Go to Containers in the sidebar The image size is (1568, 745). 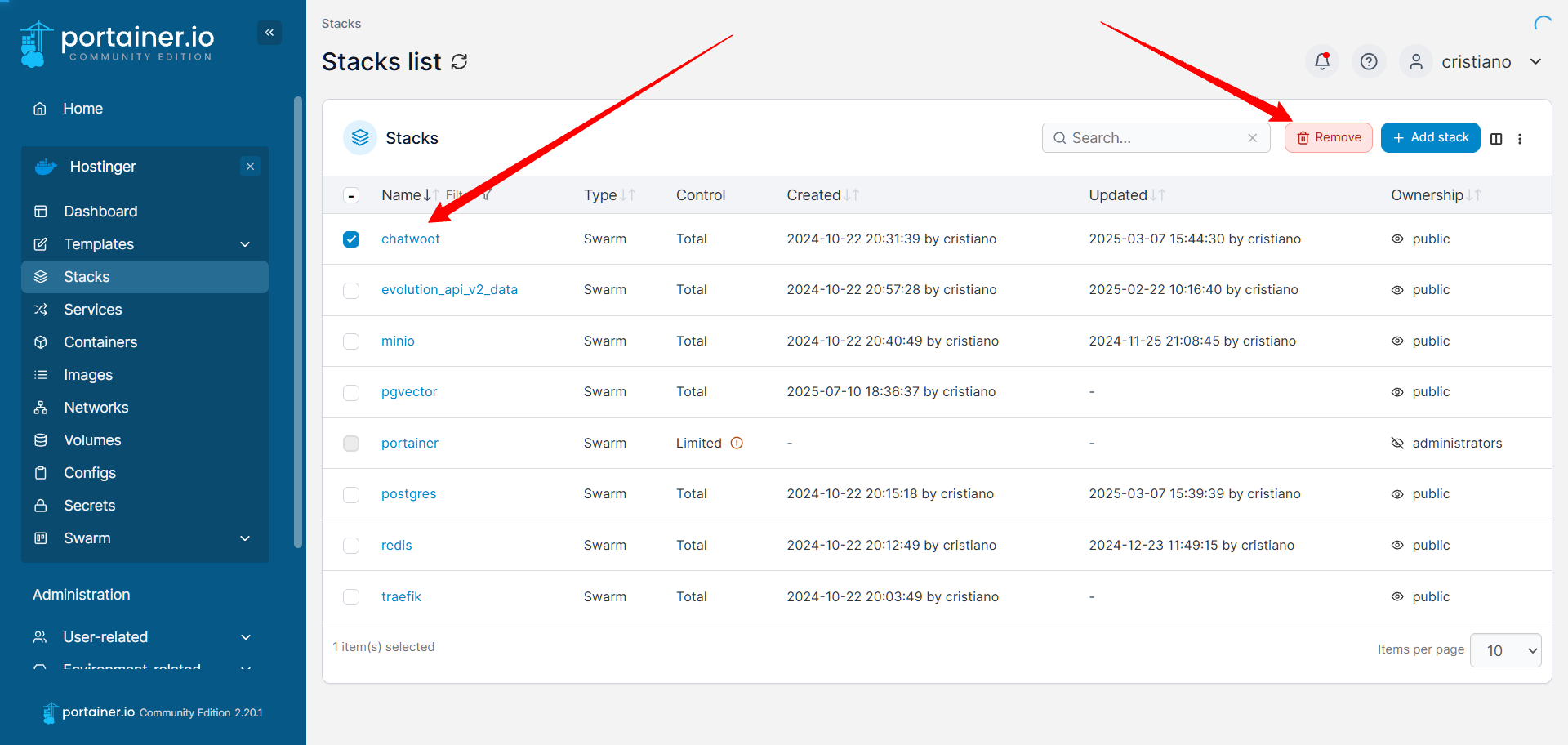click(x=100, y=342)
